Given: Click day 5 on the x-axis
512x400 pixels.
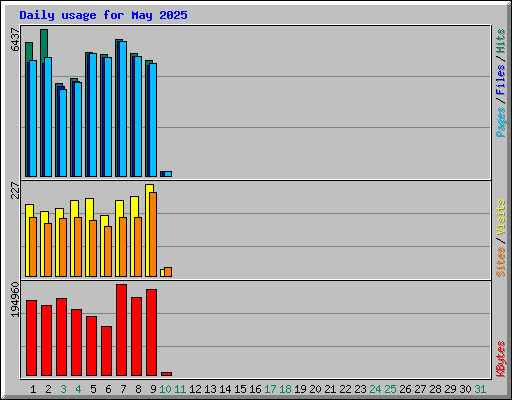Looking at the screenshot, I should pyautogui.click(x=93, y=389).
